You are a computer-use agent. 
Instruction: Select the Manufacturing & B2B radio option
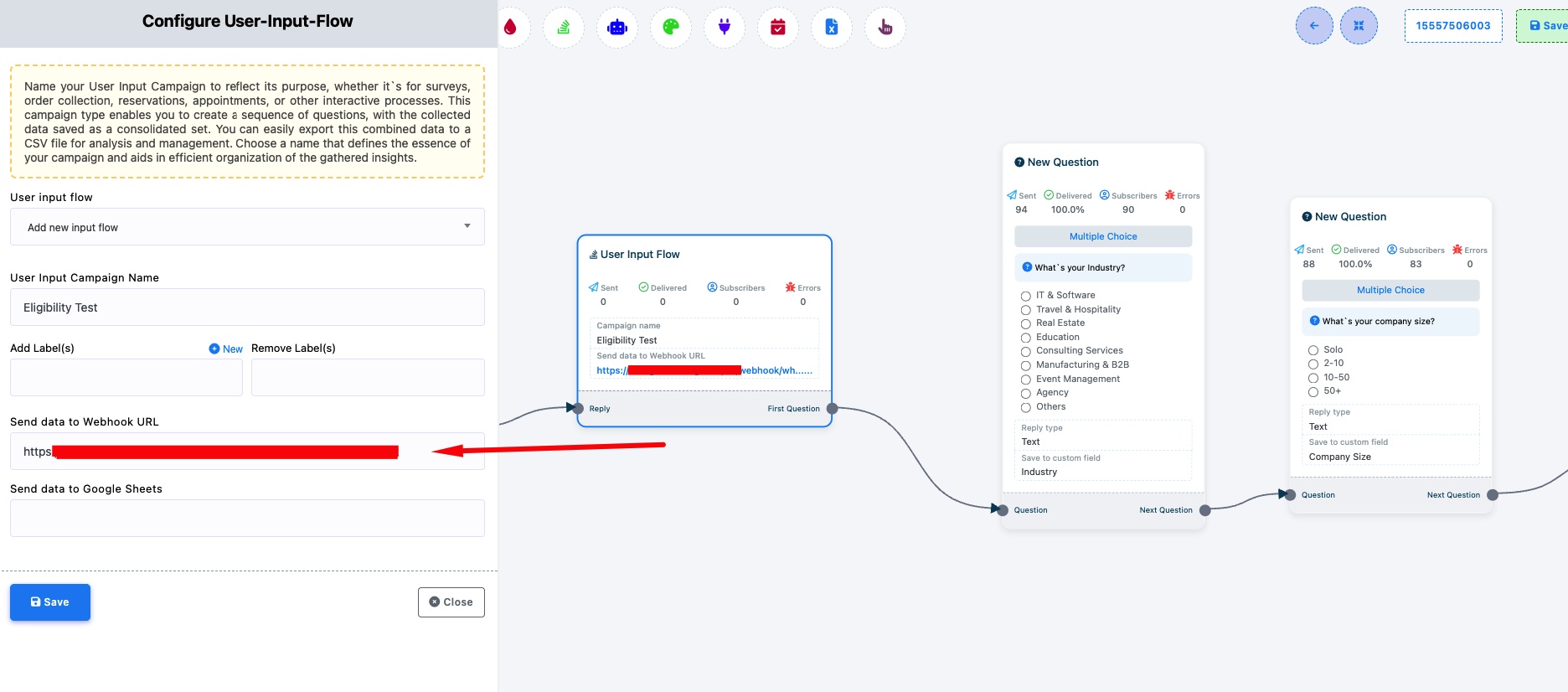coord(1025,365)
